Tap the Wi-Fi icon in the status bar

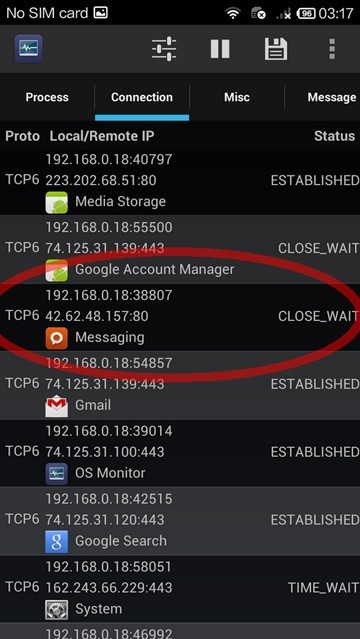[233, 13]
